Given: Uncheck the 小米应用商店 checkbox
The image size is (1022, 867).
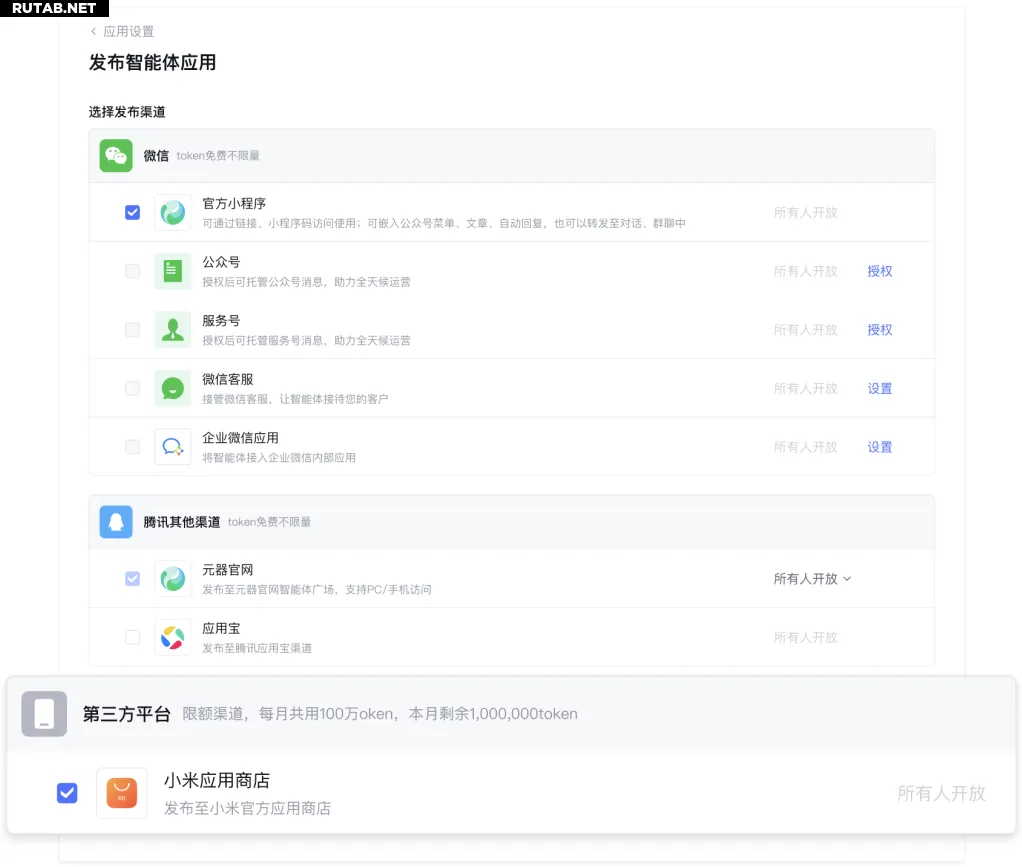Looking at the screenshot, I should point(67,793).
